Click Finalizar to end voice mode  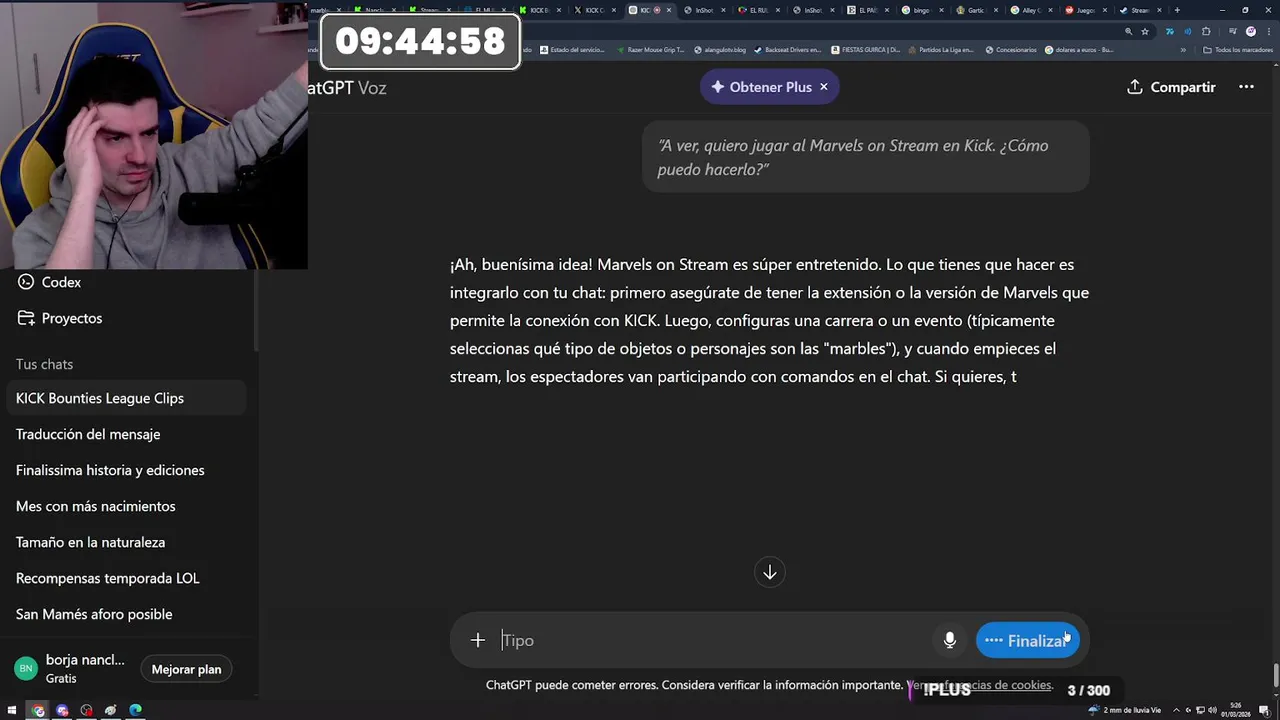[1027, 641]
